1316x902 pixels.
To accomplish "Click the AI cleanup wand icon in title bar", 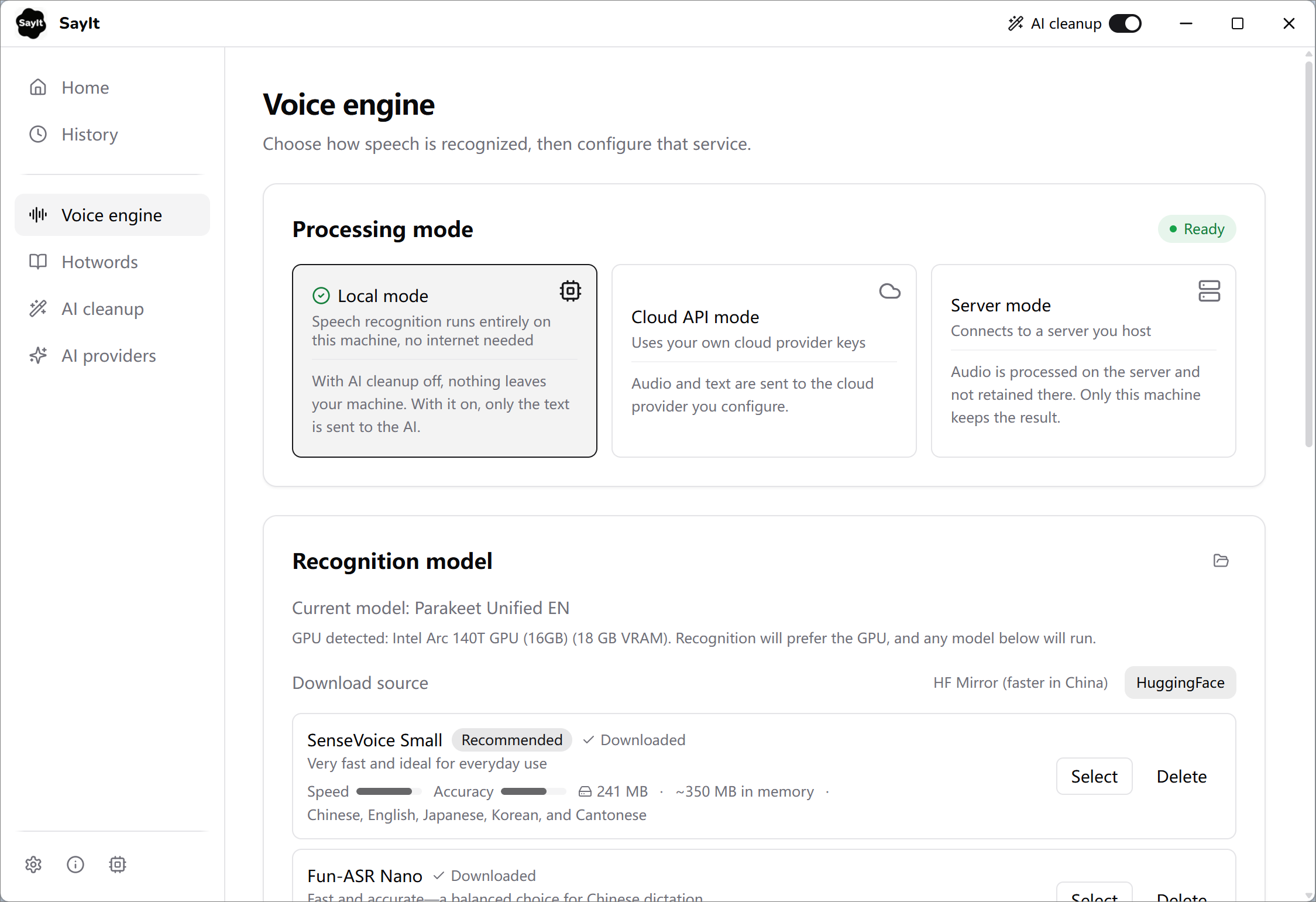I will pos(1016,23).
